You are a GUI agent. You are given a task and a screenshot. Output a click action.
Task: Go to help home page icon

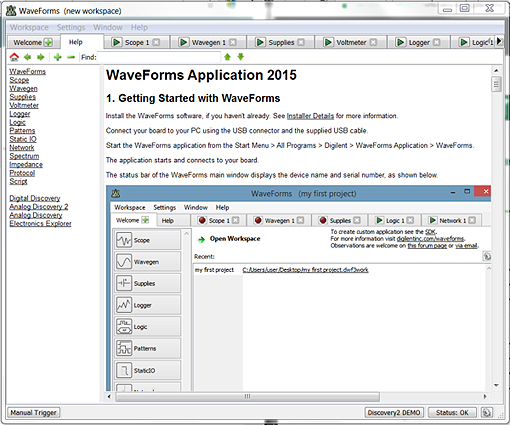tap(14, 57)
